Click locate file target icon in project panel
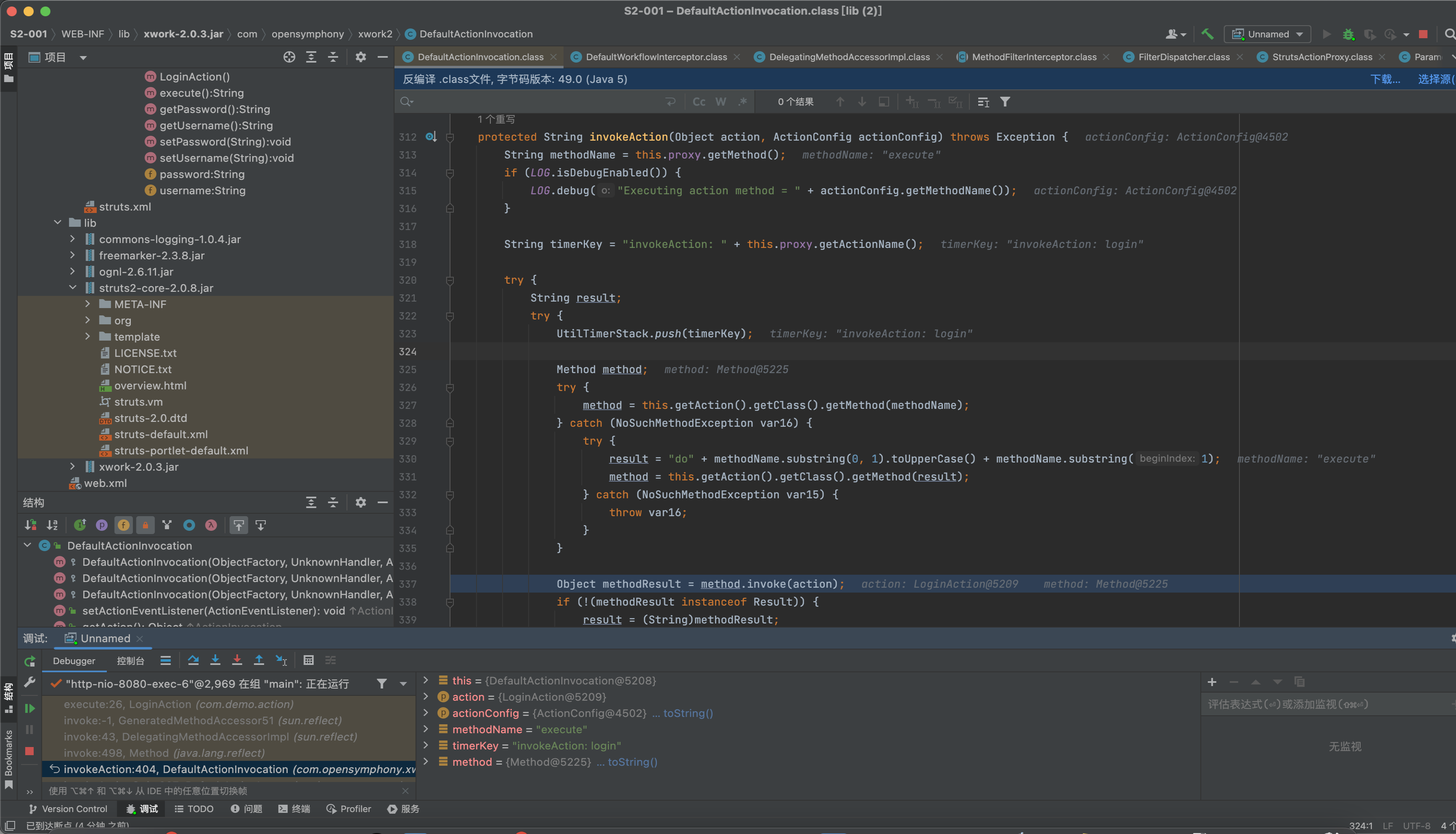The width and height of the screenshot is (1456, 834). (x=289, y=57)
